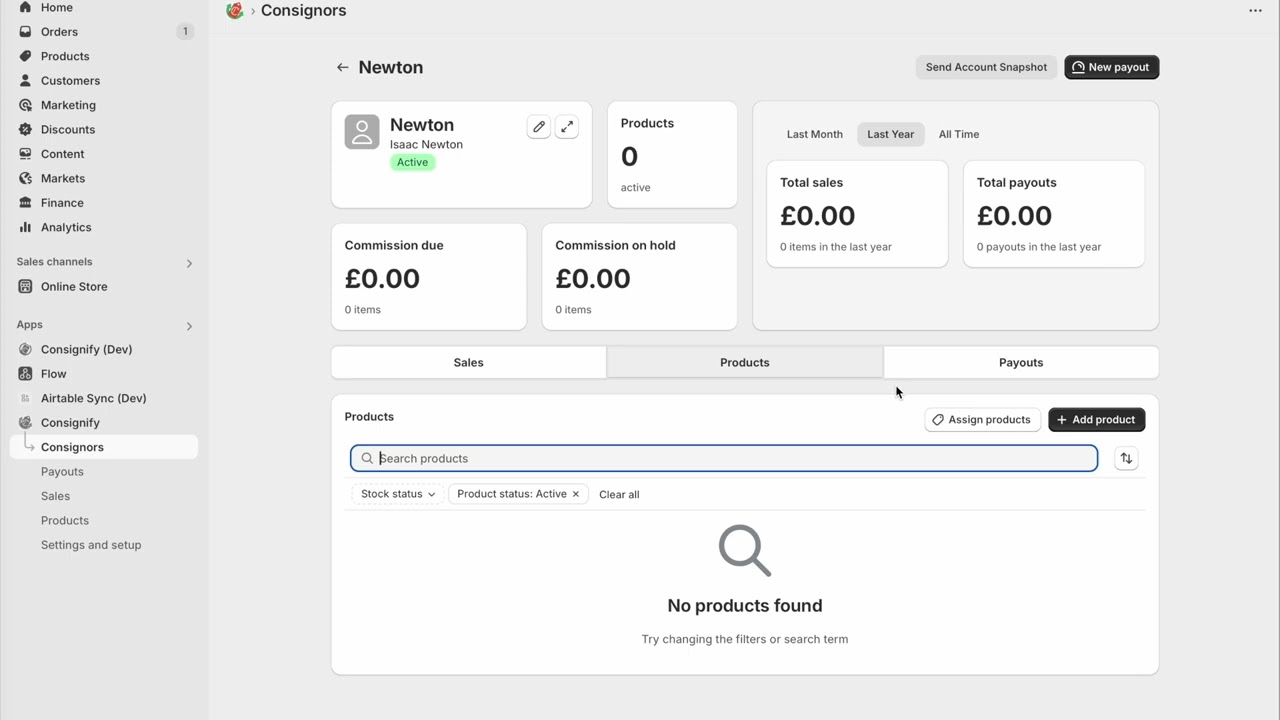The image size is (1280, 720).
Task: Click the Assign products button
Action: 983,420
